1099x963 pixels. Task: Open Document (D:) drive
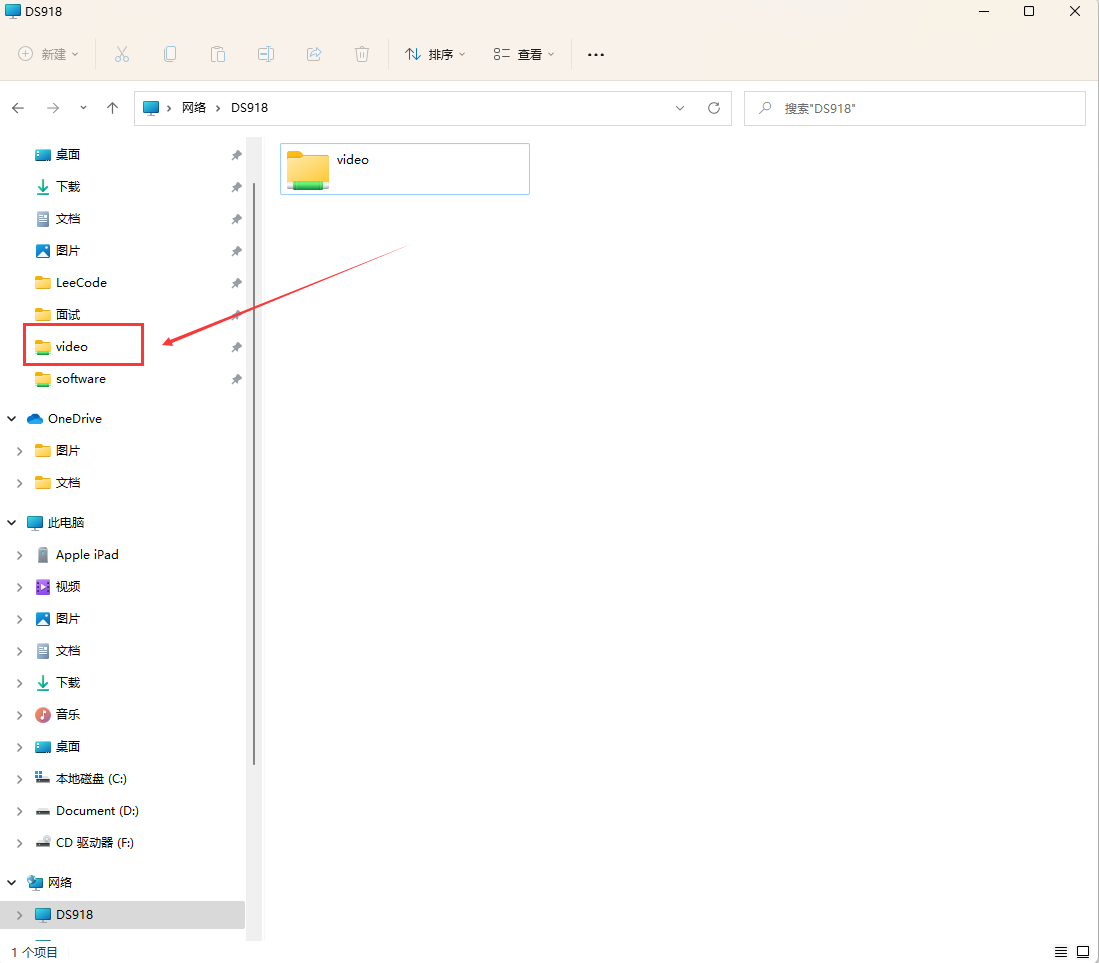(x=97, y=810)
